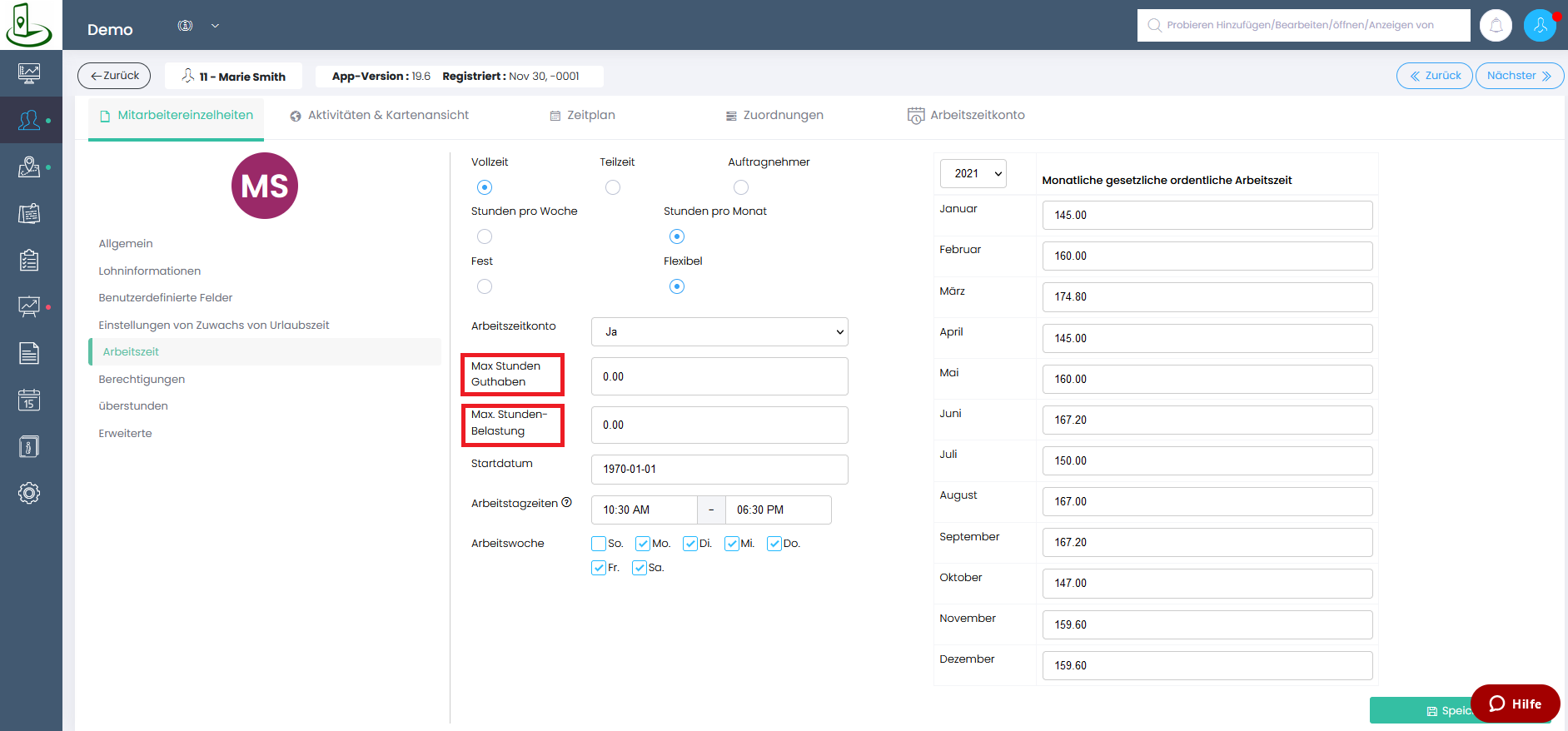Expand the Arbeitszeitkonto Ja dropdown

[719, 331]
